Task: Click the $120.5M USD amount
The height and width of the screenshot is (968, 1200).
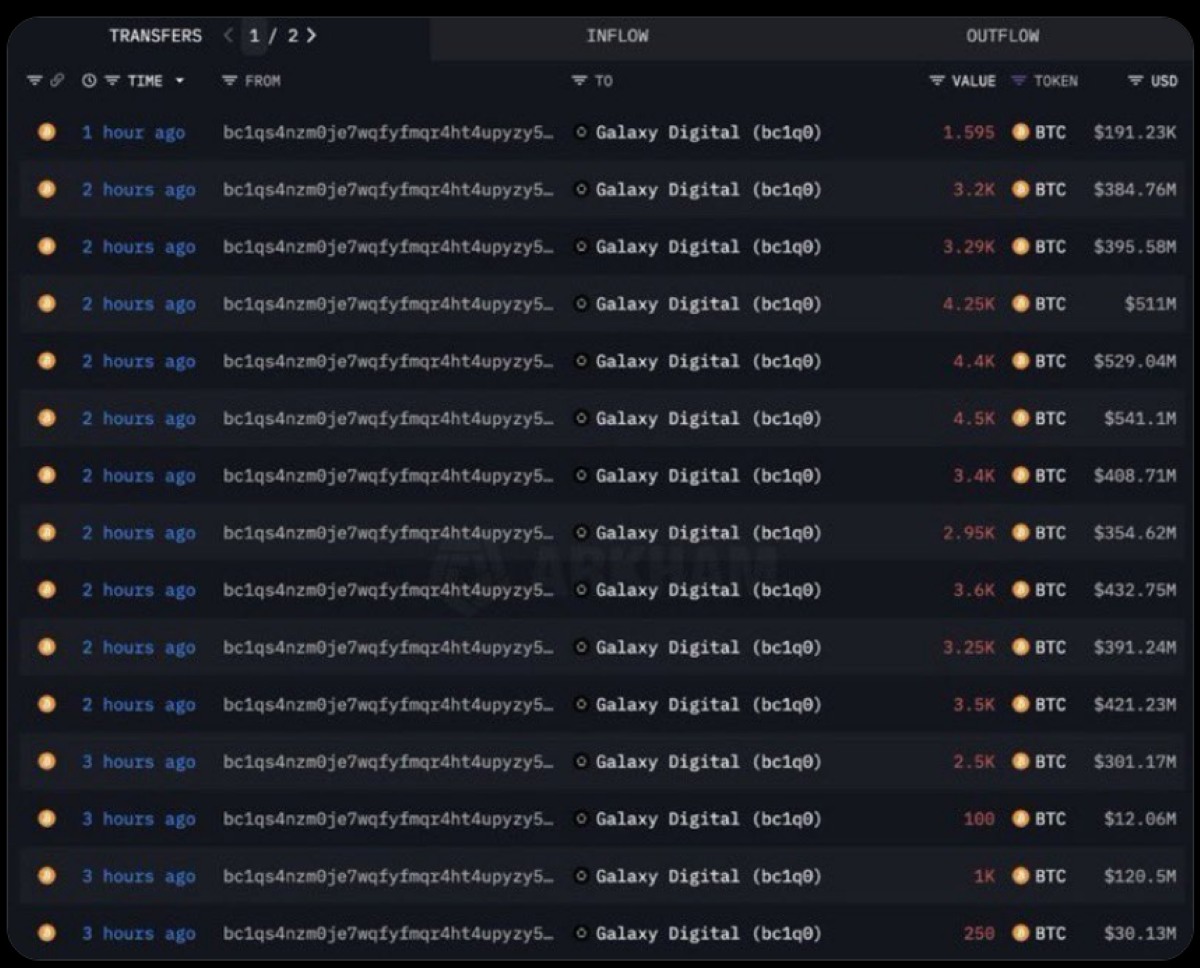Action: tap(1140, 876)
